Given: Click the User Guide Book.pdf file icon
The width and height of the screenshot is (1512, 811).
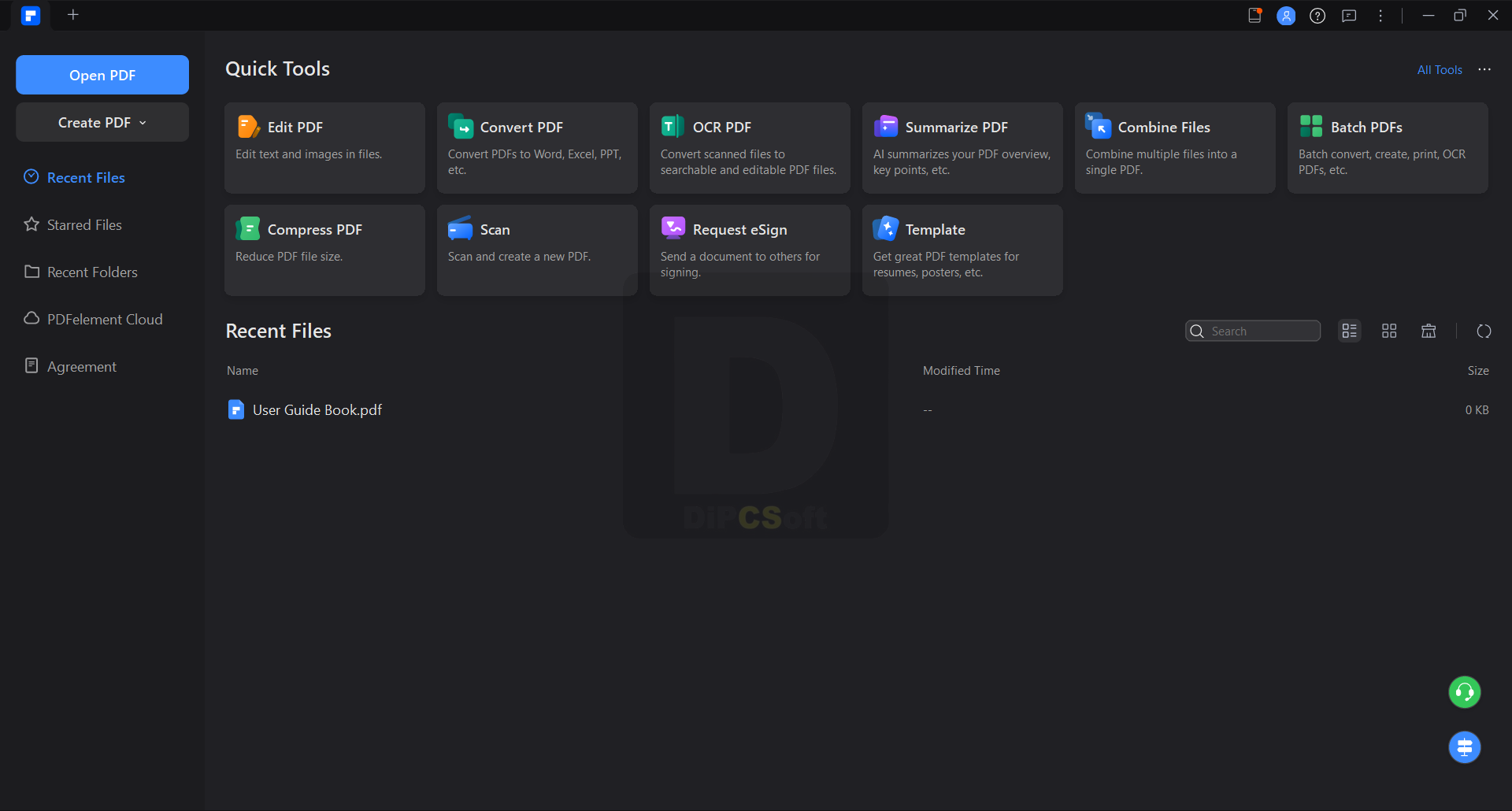Looking at the screenshot, I should 236,409.
